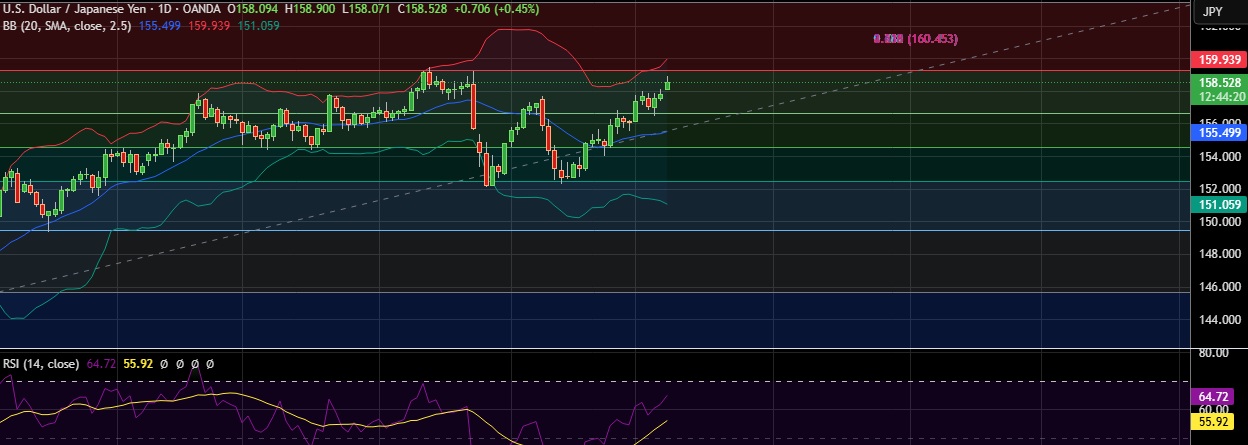
Task: Click the 12:44:20 bar countdown timer
Action: [1220, 97]
